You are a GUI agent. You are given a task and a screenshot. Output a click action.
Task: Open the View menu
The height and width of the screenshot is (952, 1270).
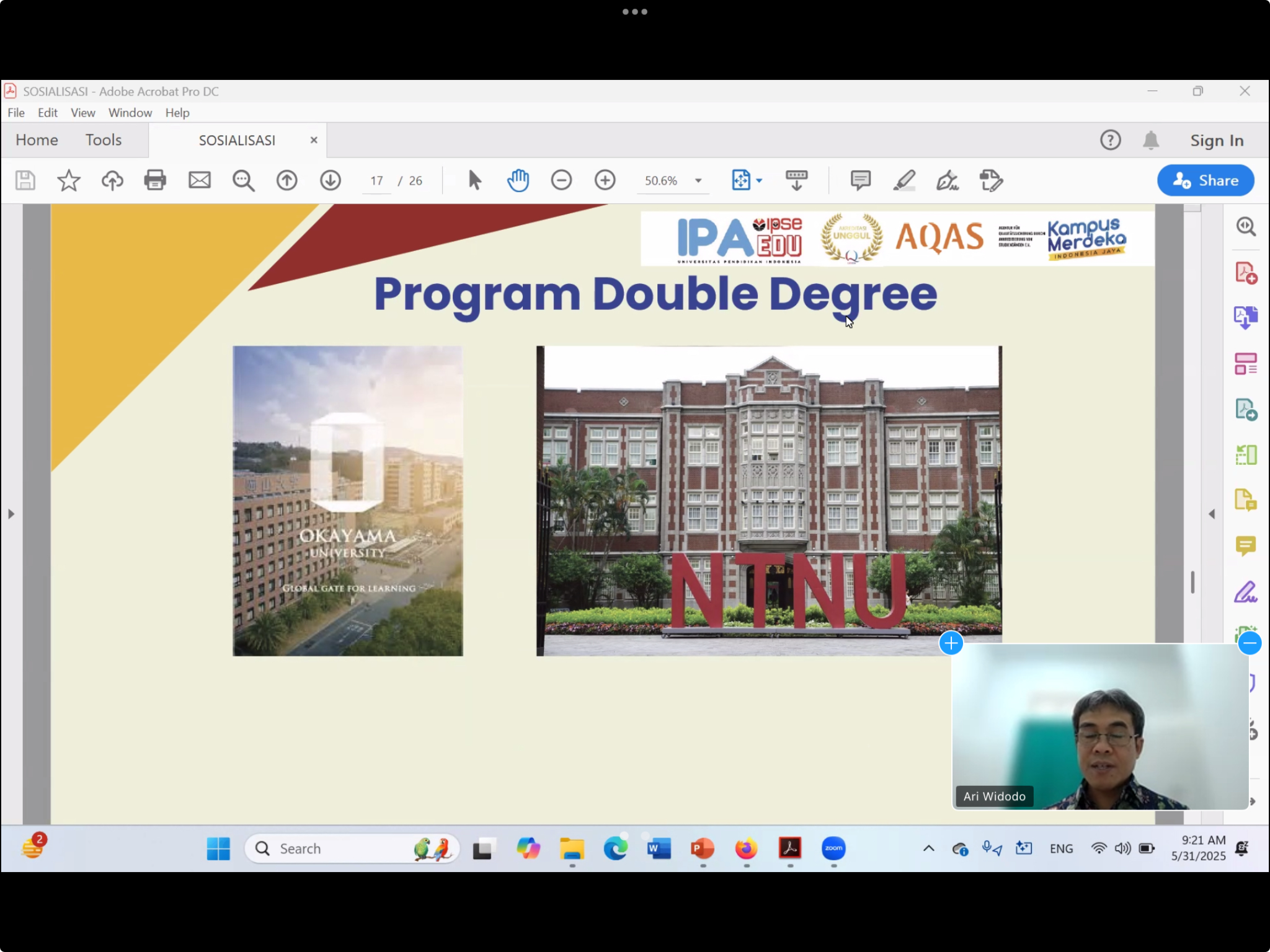82,113
